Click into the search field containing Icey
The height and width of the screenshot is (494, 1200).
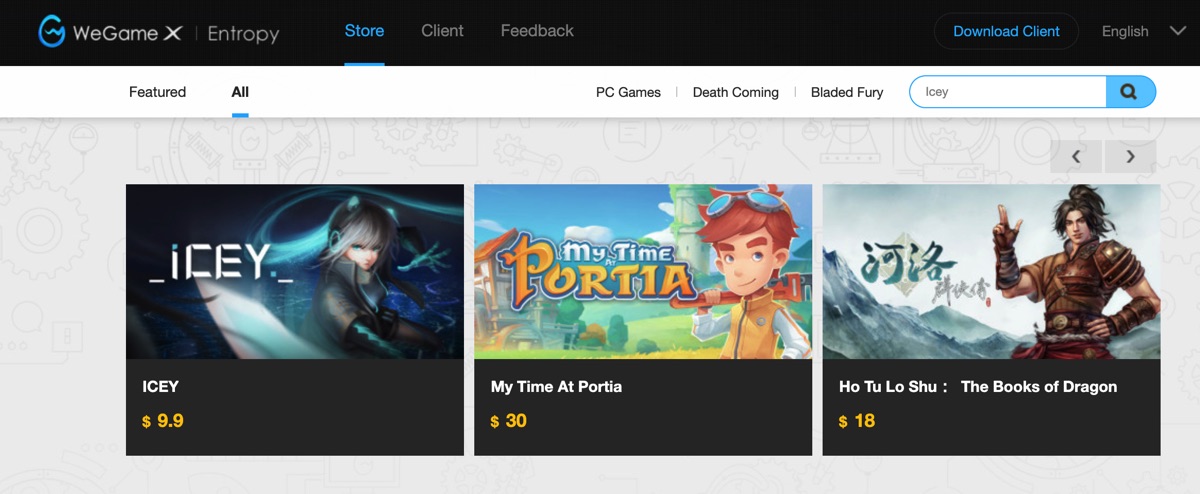[1007, 92]
